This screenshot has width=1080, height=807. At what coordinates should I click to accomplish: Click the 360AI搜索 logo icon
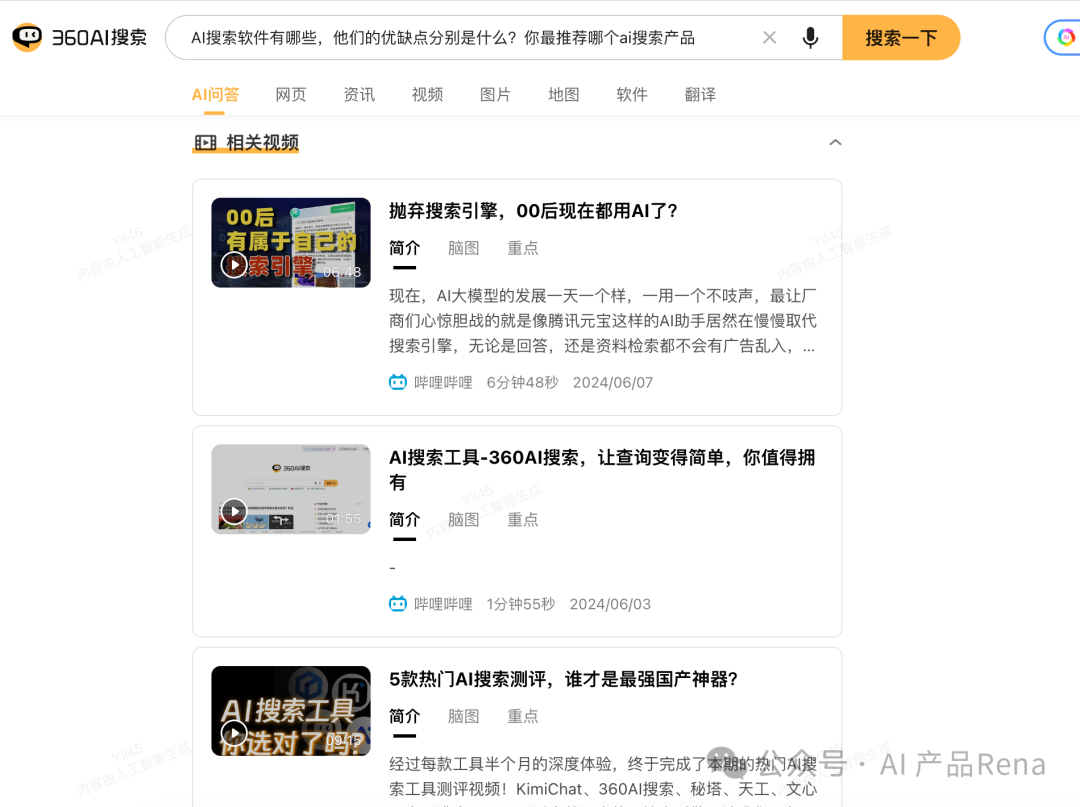coord(28,37)
